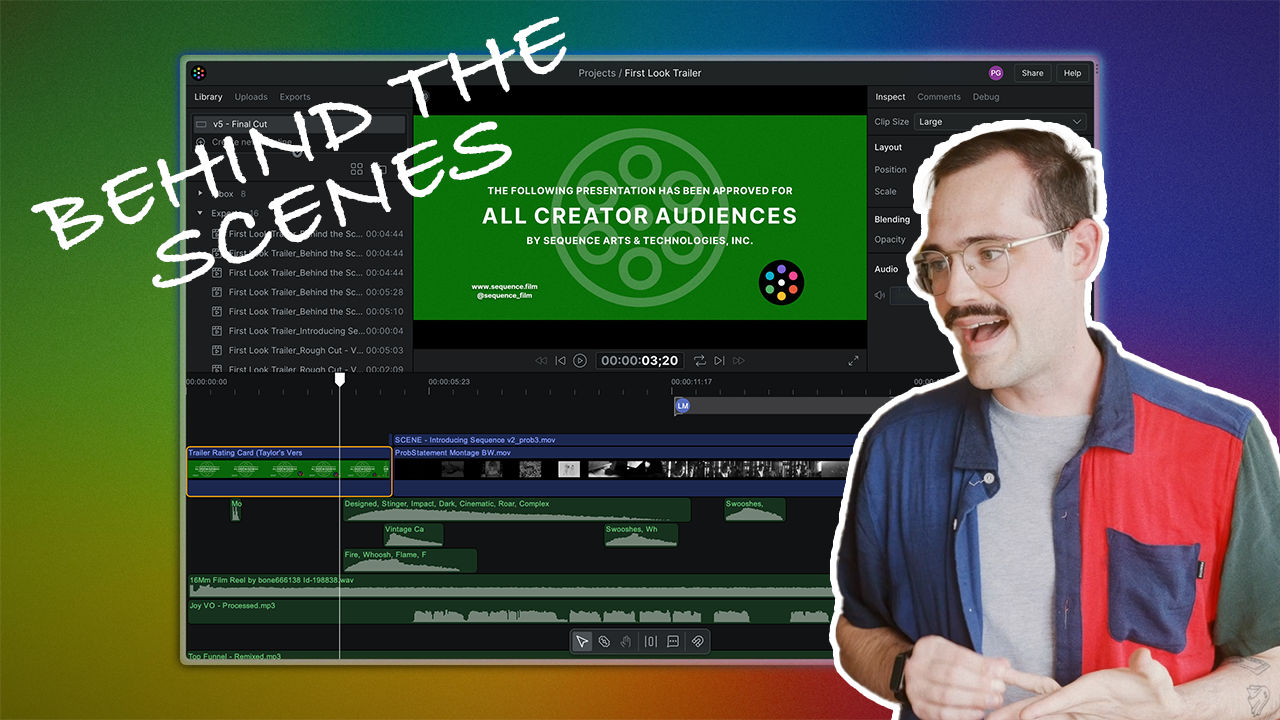Expand the viewer to fullscreen
This screenshot has width=1280, height=720.
pos(853,360)
